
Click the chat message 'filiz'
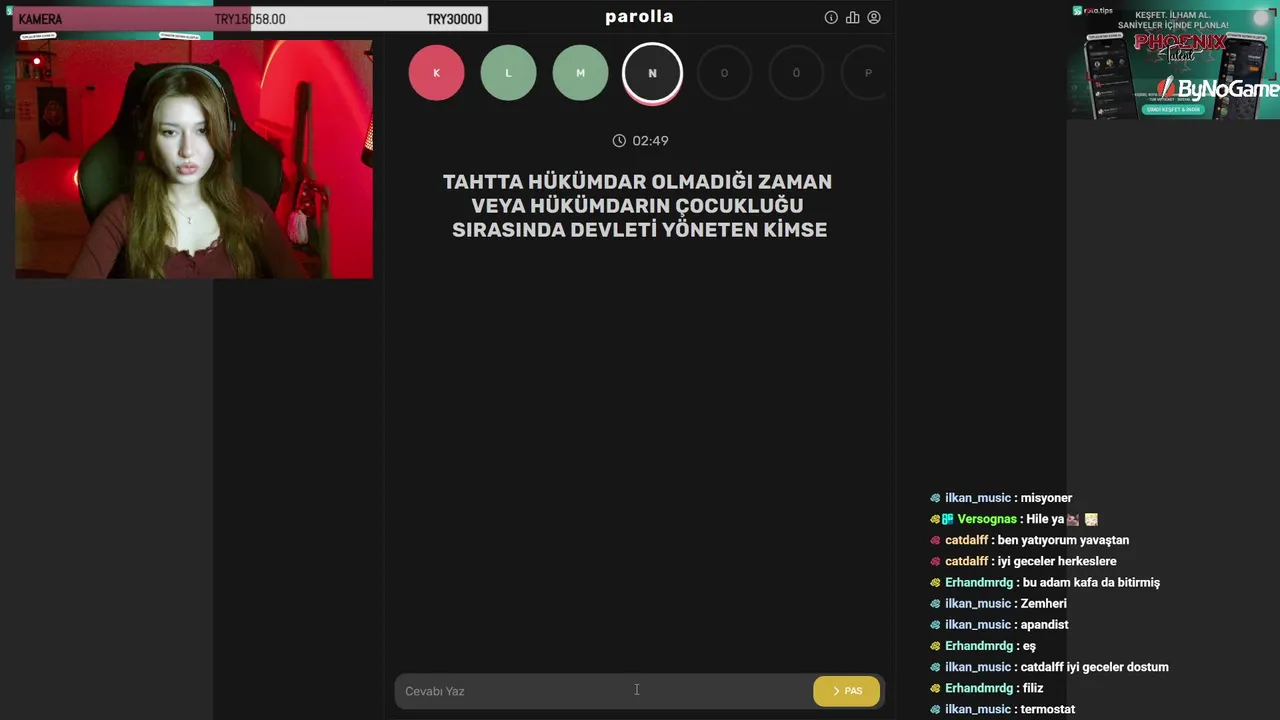point(1033,688)
